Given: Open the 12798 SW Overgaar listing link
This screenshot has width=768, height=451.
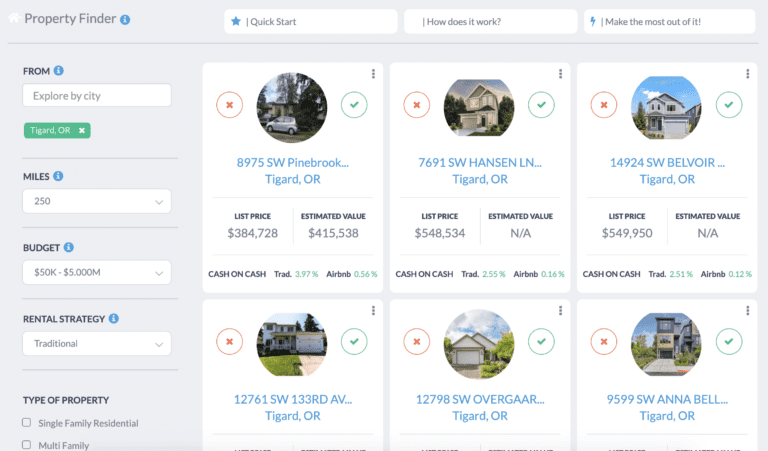Looking at the screenshot, I should coord(479,399).
